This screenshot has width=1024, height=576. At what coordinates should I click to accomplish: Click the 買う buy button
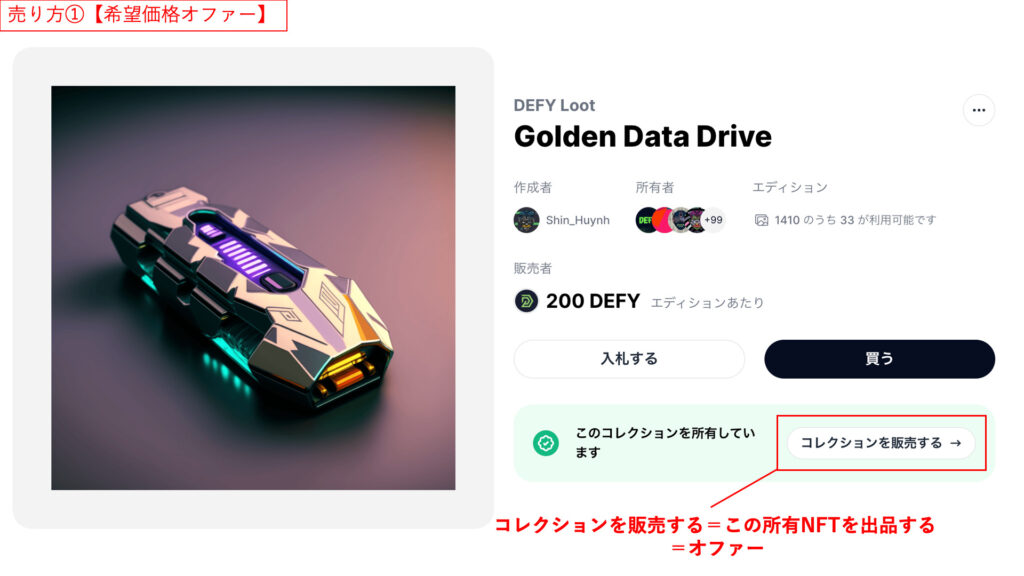(x=879, y=359)
